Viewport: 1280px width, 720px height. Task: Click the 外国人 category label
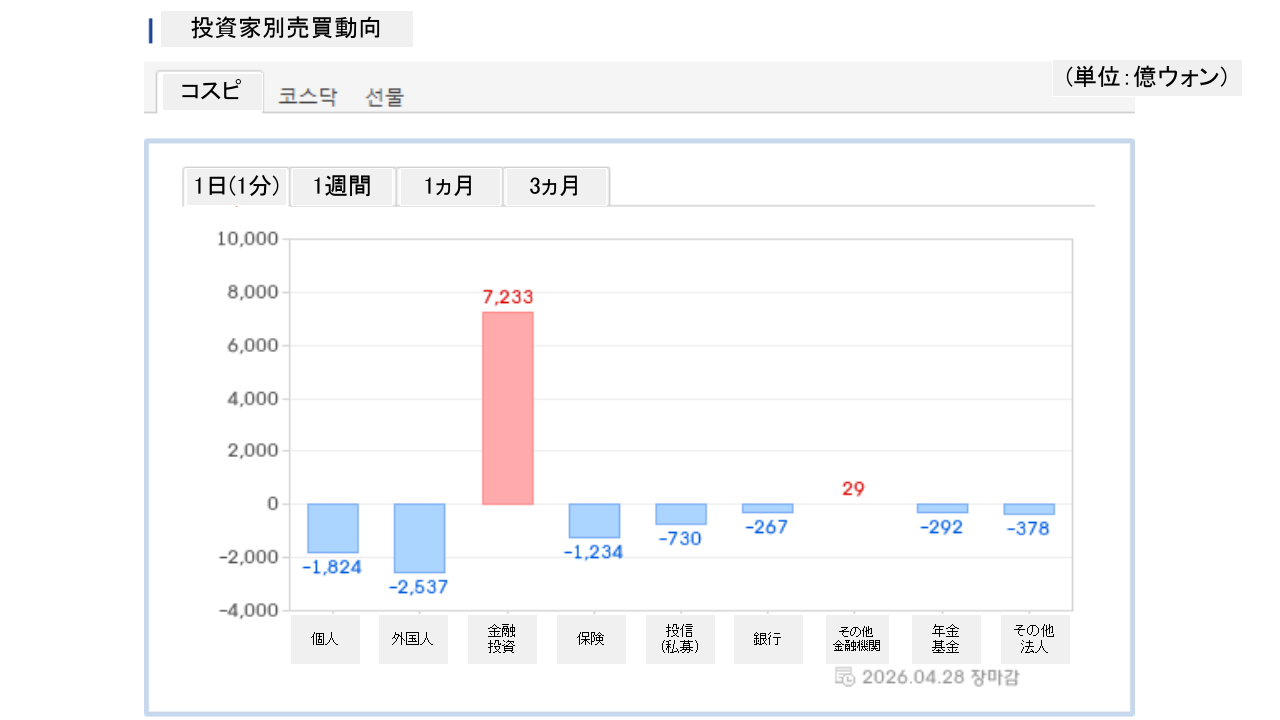coord(413,639)
